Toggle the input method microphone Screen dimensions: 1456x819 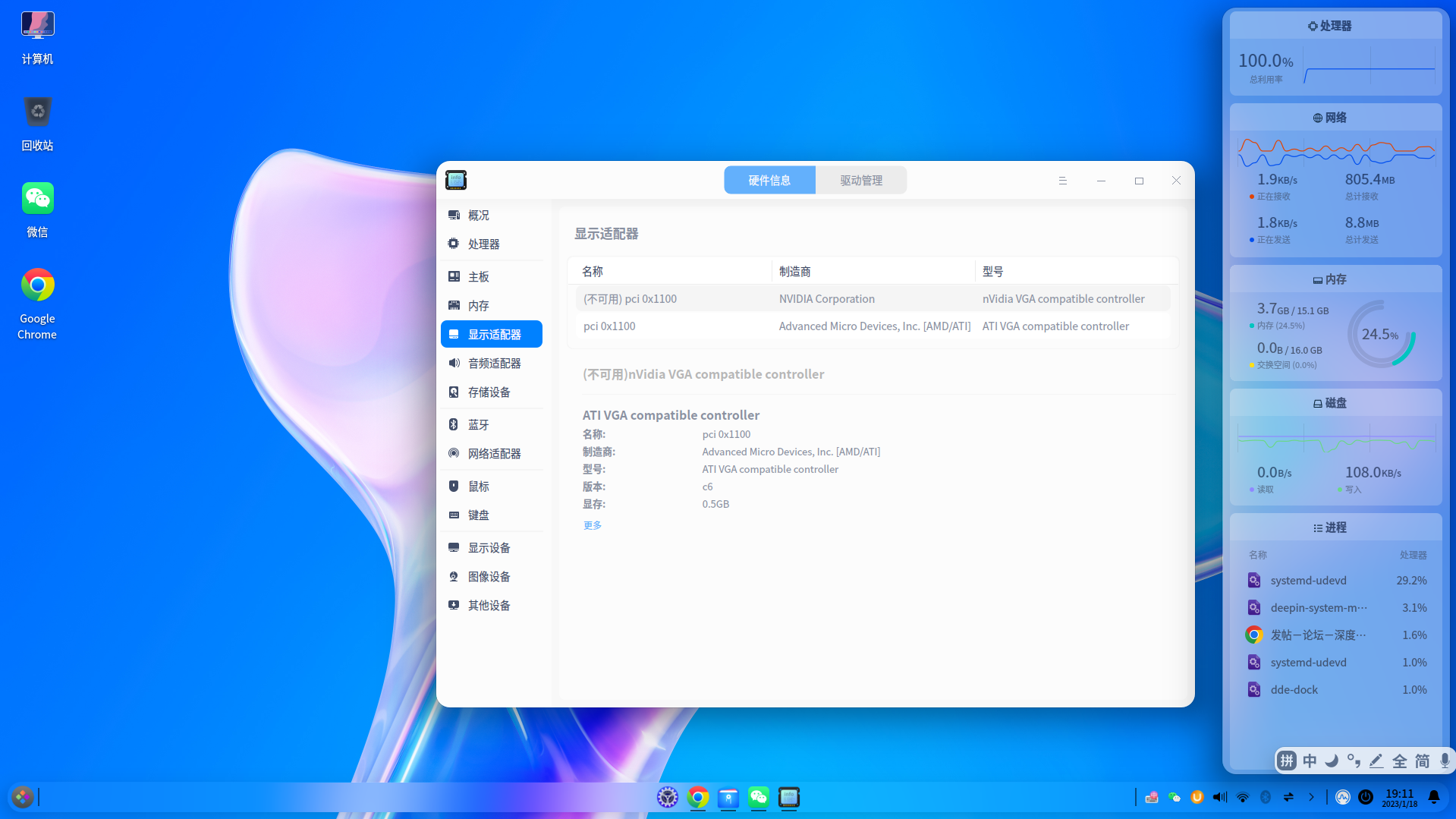(x=1445, y=761)
